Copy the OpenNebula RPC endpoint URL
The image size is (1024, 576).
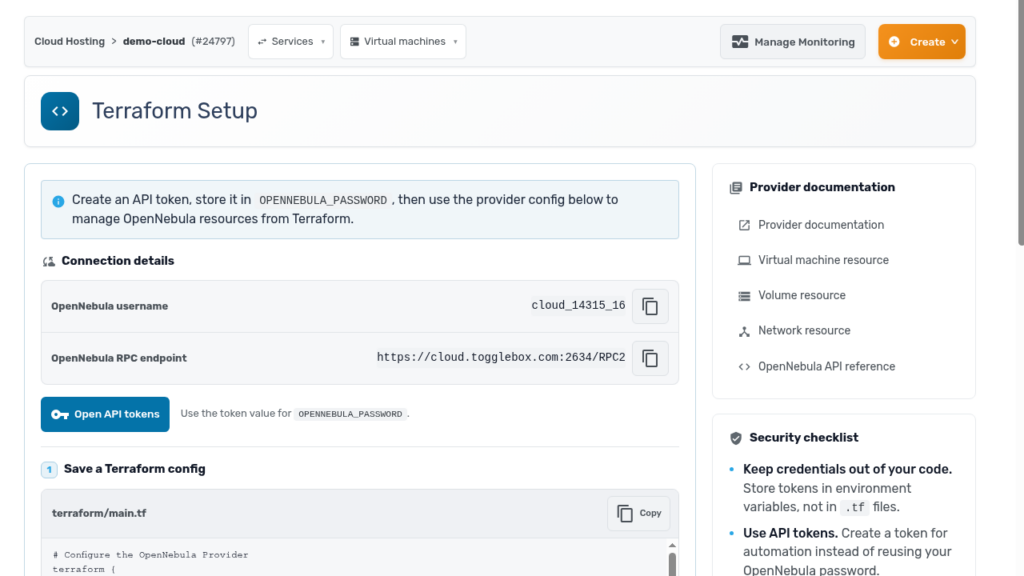(650, 358)
